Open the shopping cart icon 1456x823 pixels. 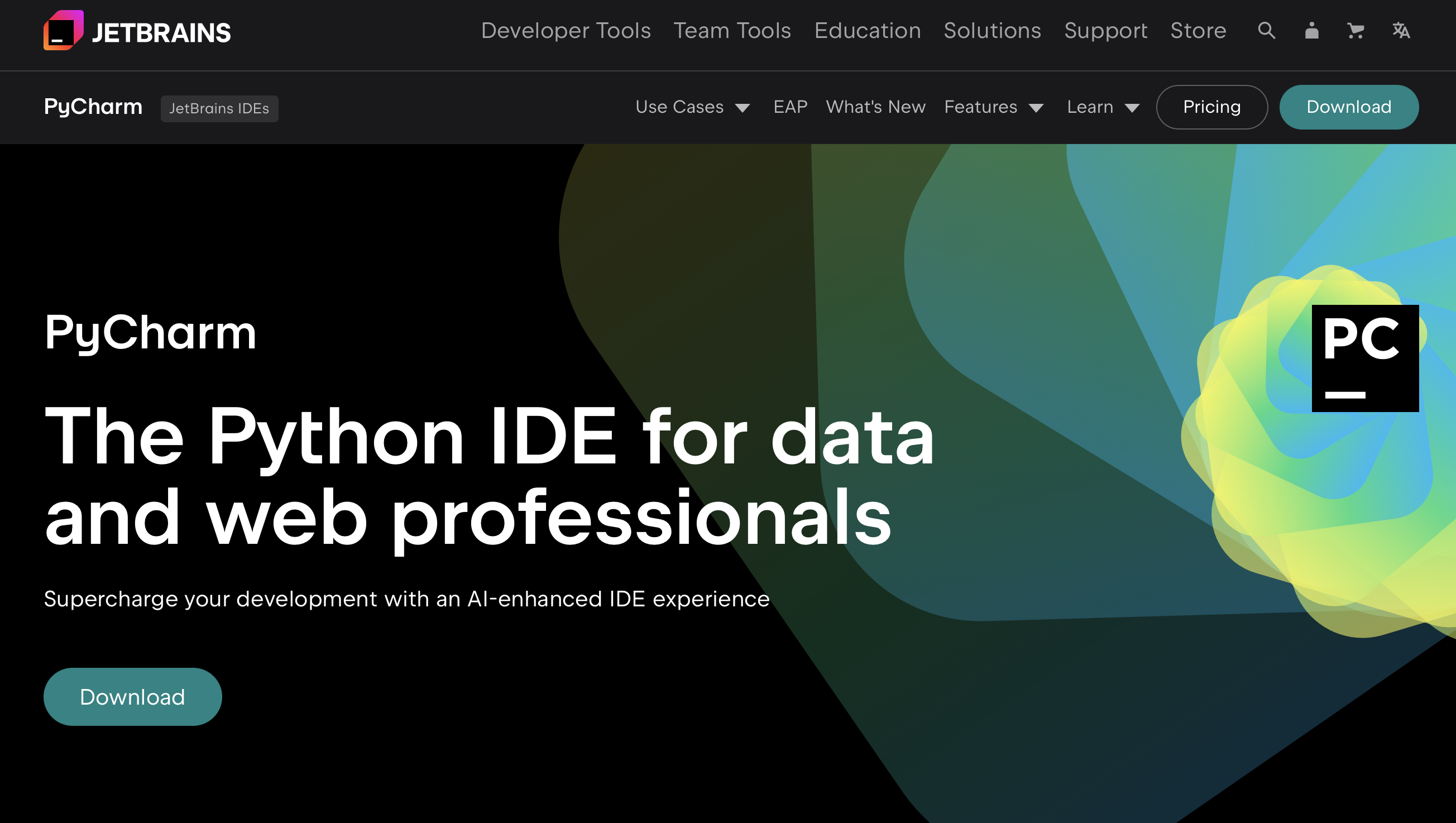tap(1356, 31)
